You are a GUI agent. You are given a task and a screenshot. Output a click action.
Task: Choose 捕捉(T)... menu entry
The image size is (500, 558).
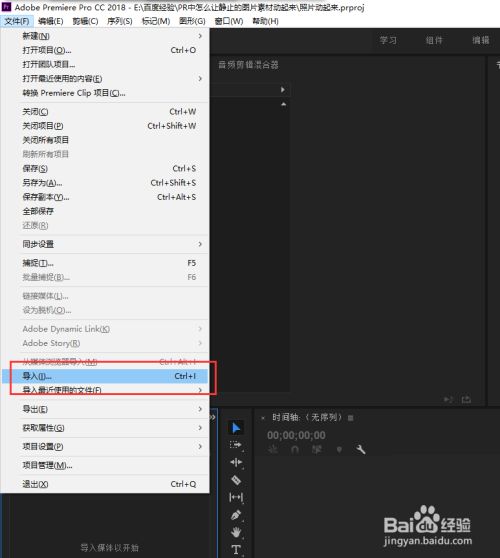[x=105, y=263]
